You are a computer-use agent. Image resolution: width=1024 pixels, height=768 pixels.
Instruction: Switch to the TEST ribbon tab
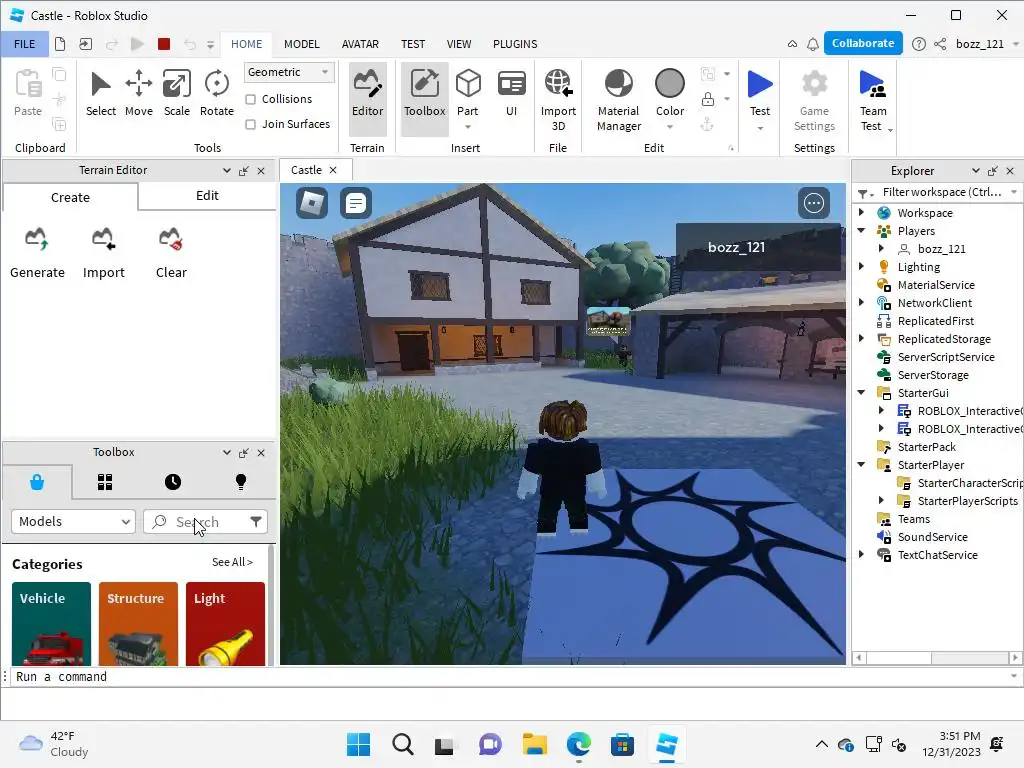point(413,44)
